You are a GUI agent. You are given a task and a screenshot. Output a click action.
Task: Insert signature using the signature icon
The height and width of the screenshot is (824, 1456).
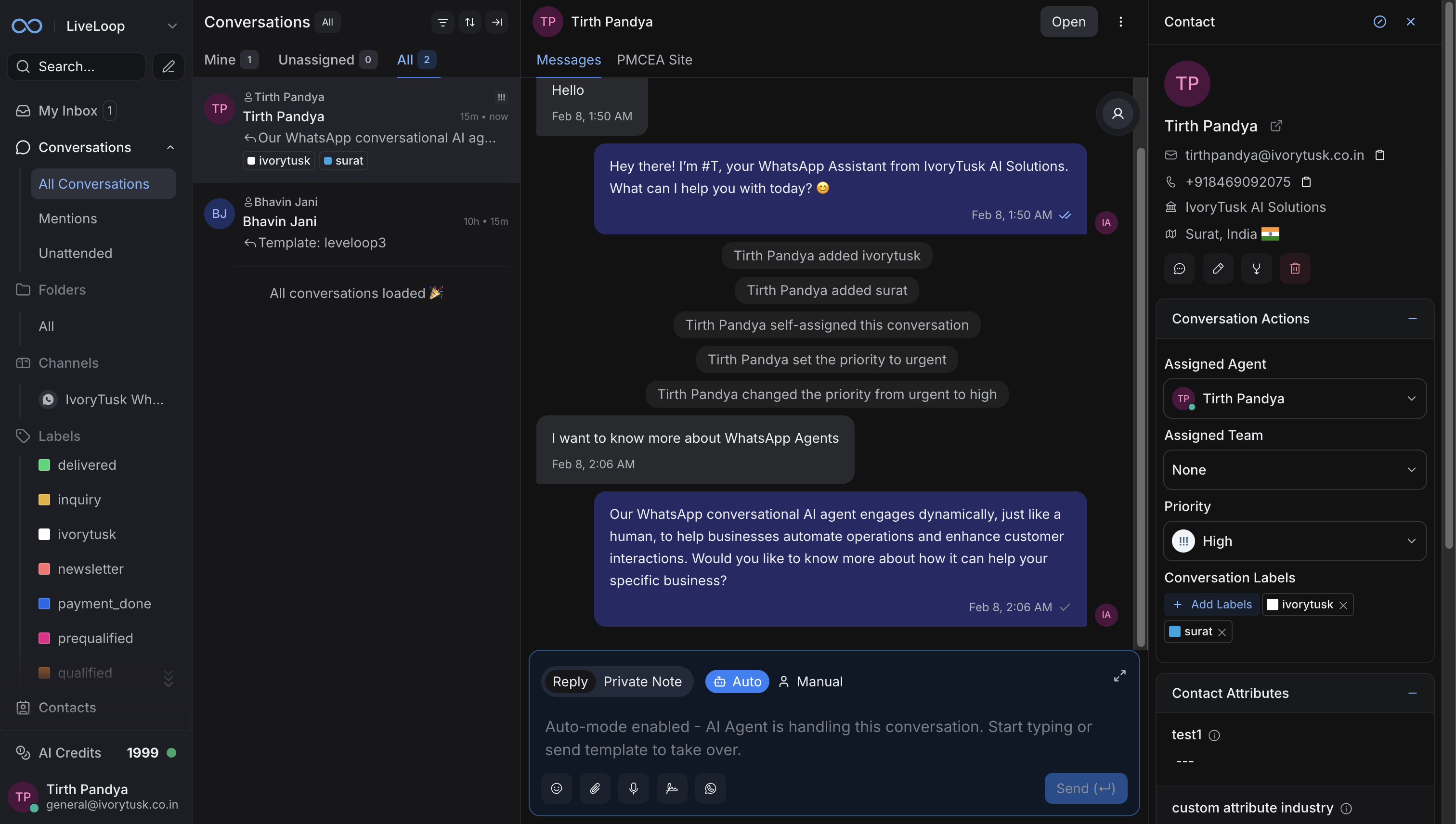pos(672,788)
